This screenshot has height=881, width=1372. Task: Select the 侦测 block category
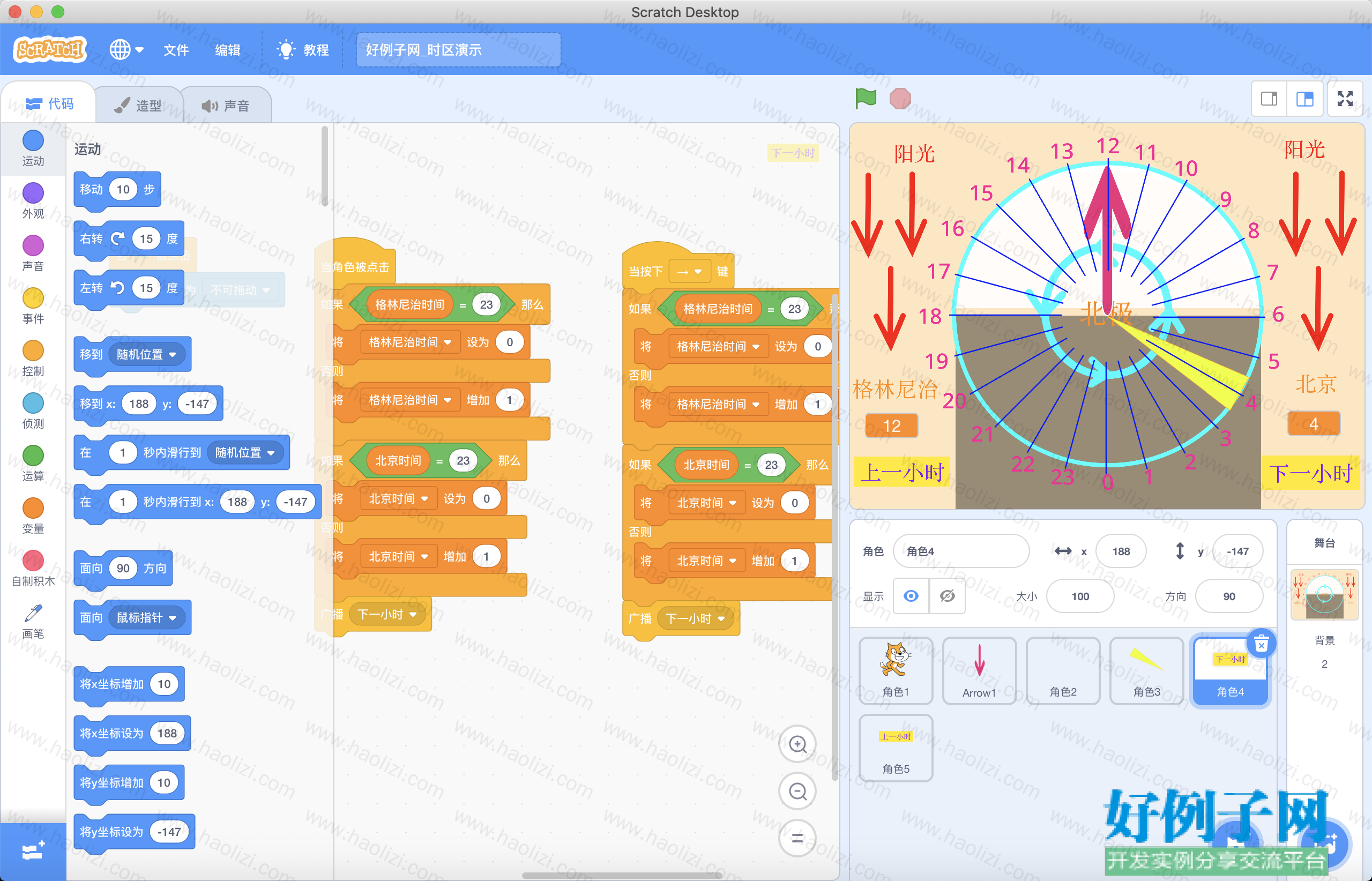click(x=33, y=410)
